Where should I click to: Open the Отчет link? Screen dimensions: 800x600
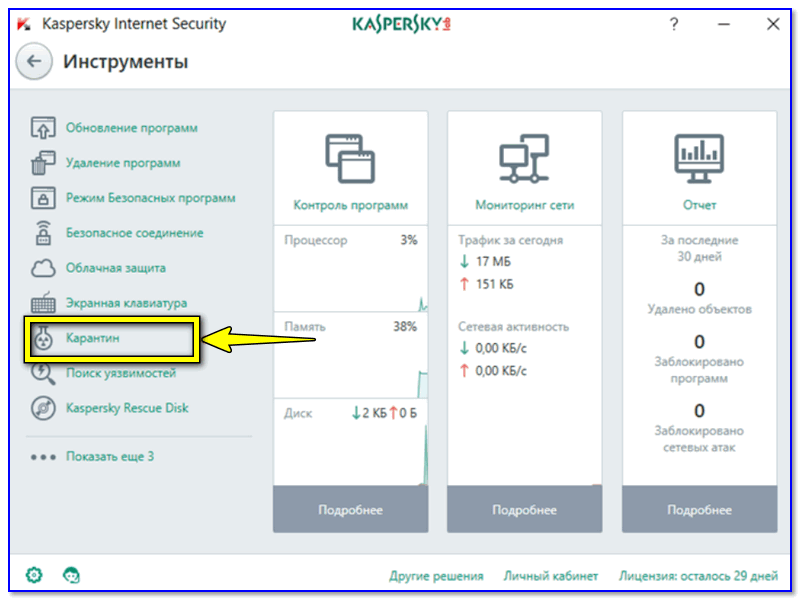pos(699,205)
